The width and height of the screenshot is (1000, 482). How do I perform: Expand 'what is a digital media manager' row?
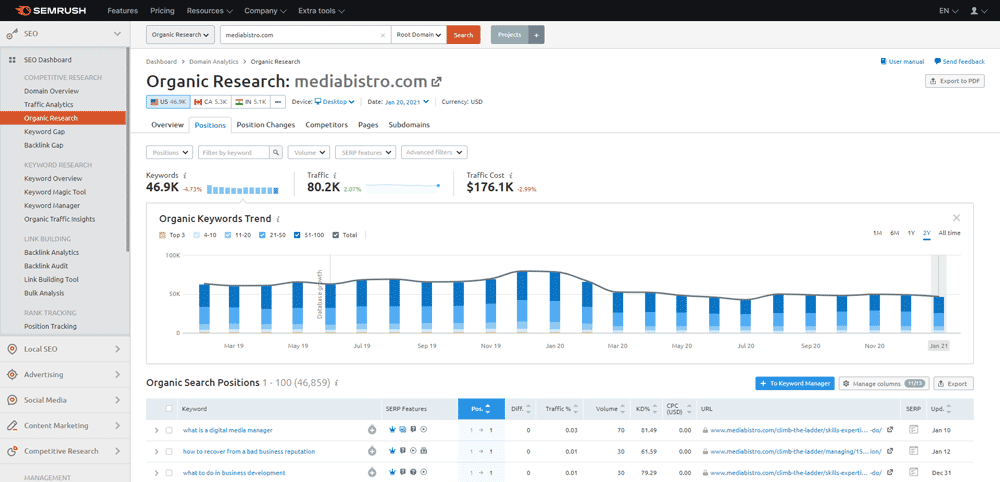tap(156, 430)
